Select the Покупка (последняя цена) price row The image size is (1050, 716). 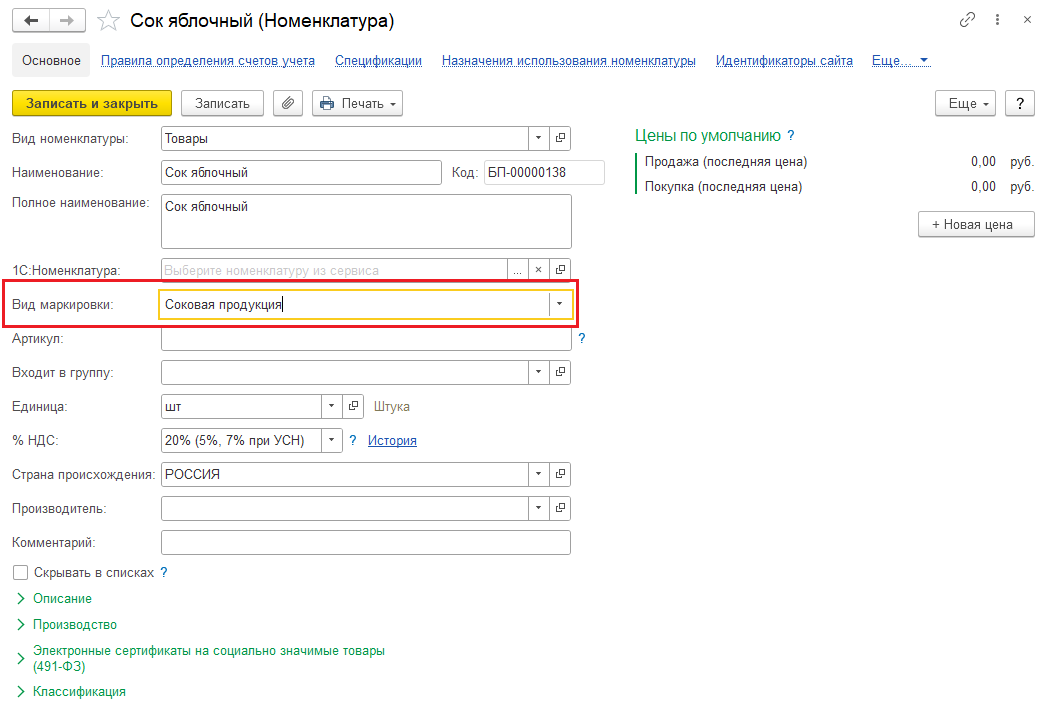[839, 186]
